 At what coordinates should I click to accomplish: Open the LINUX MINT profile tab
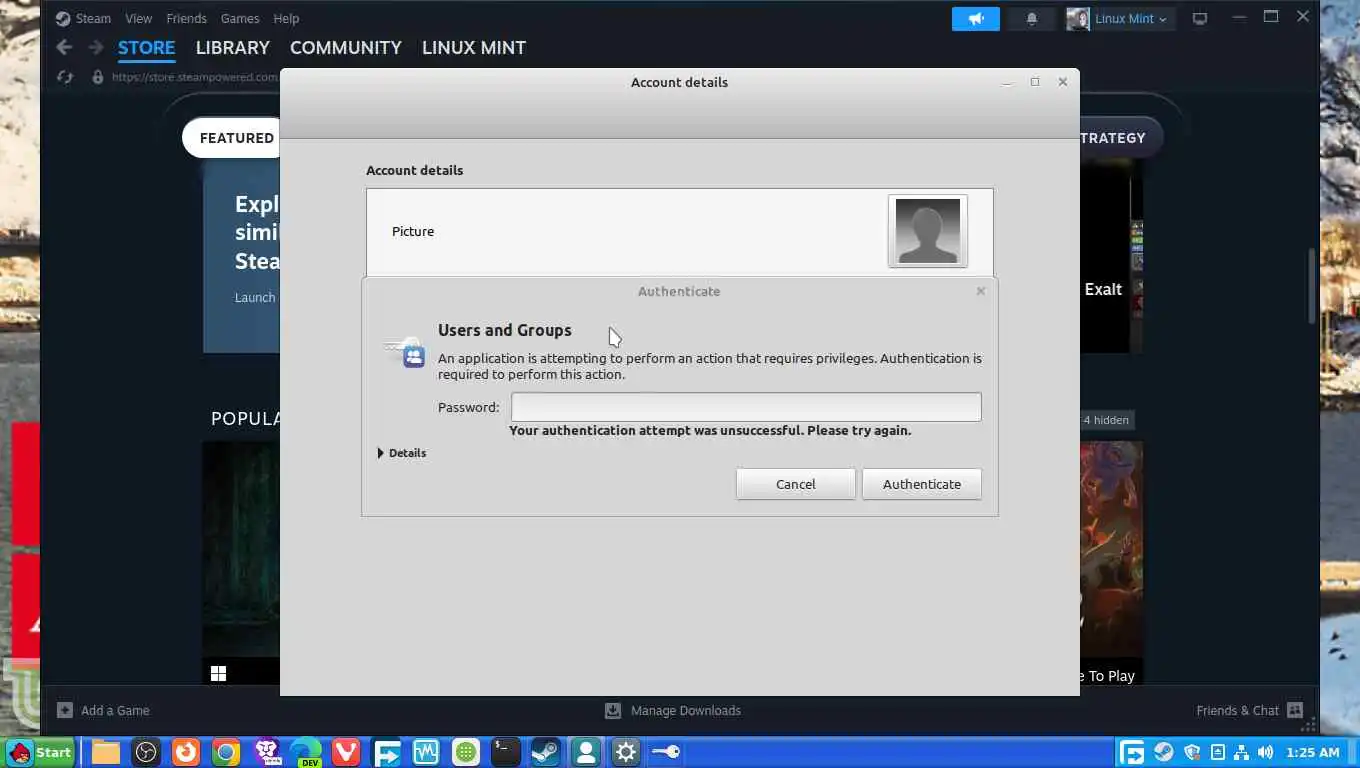click(474, 48)
